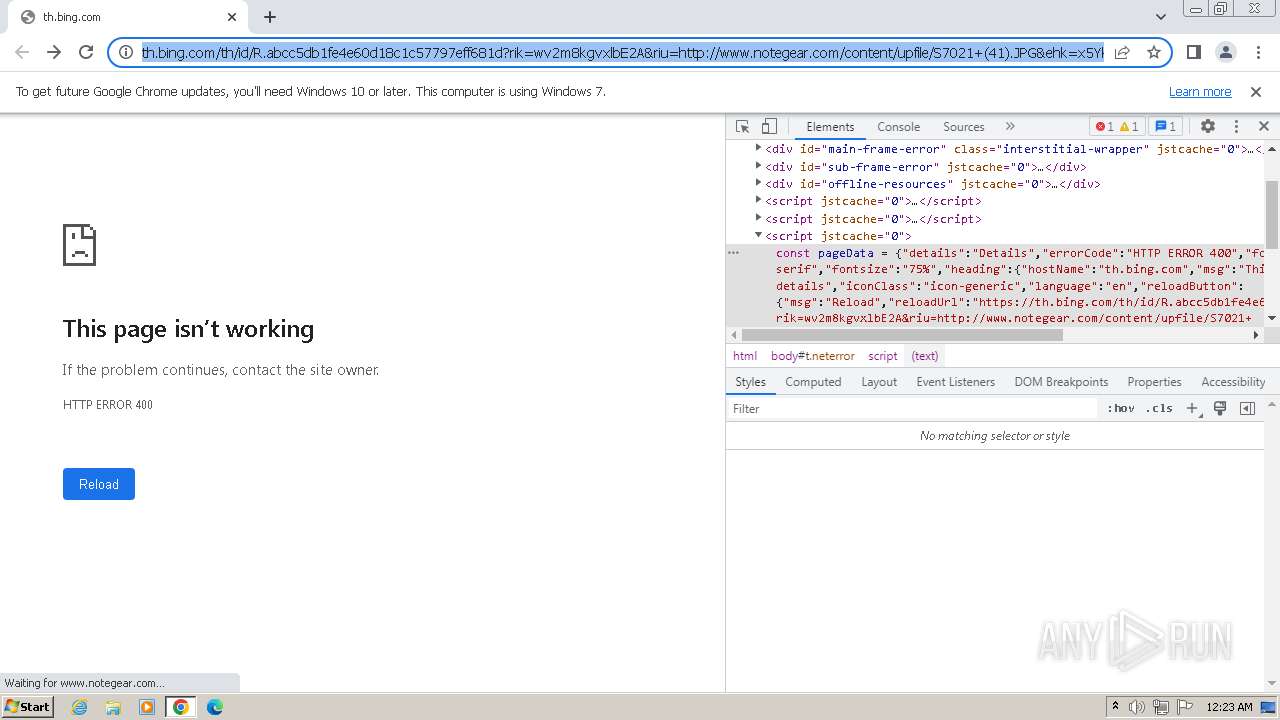
Task: Open File Explorer folder in taskbar
Action: tap(113, 707)
